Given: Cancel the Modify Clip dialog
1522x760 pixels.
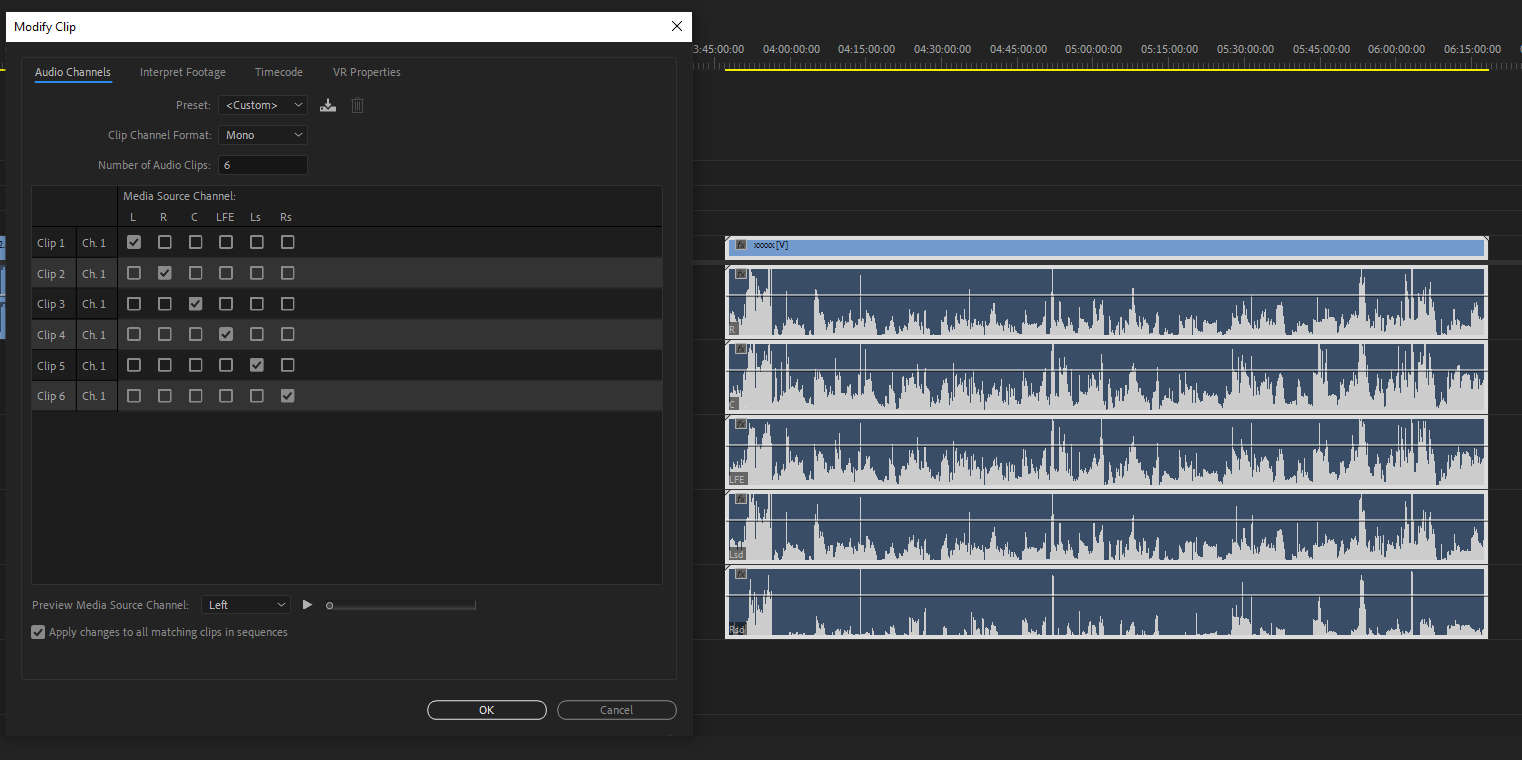Looking at the screenshot, I should coord(616,709).
